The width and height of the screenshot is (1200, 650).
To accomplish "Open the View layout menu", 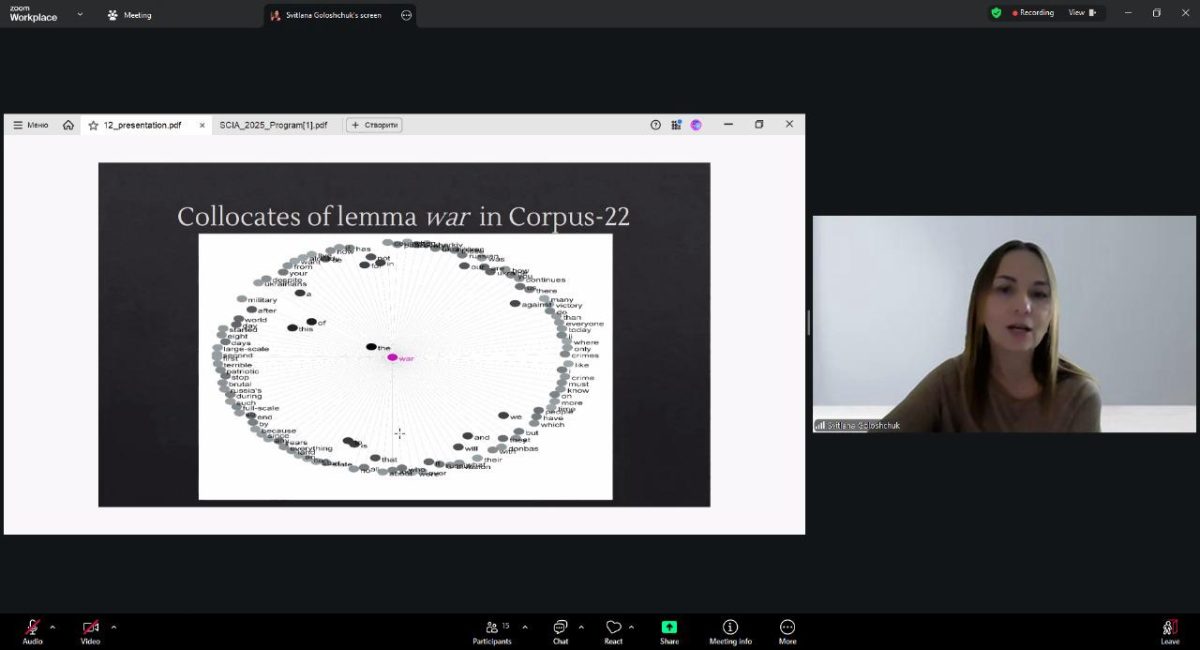I will click(1081, 13).
